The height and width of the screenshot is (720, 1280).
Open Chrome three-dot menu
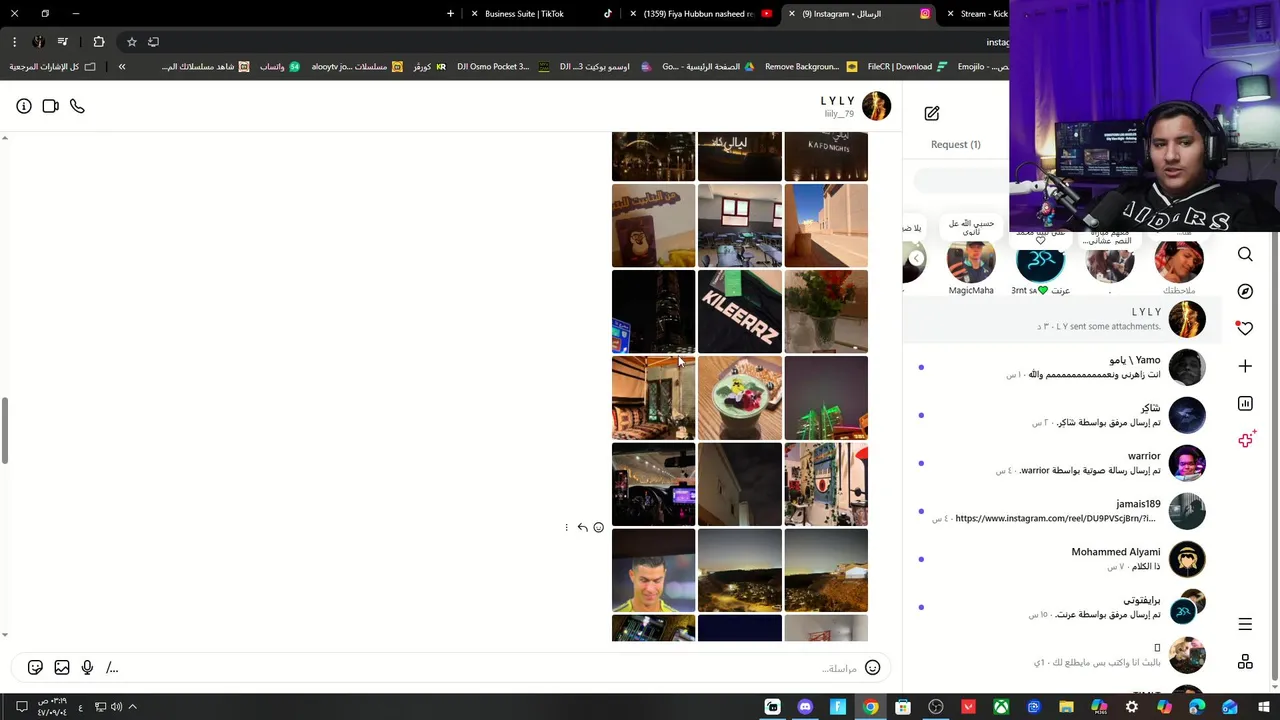pos(14,42)
